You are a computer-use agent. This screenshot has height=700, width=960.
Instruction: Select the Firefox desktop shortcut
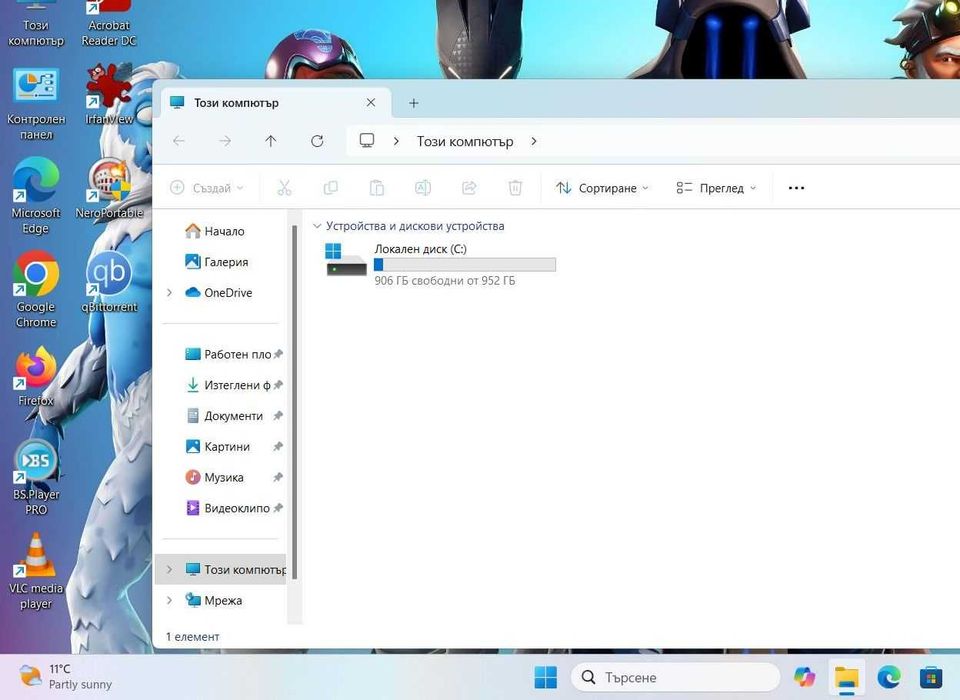click(36, 375)
